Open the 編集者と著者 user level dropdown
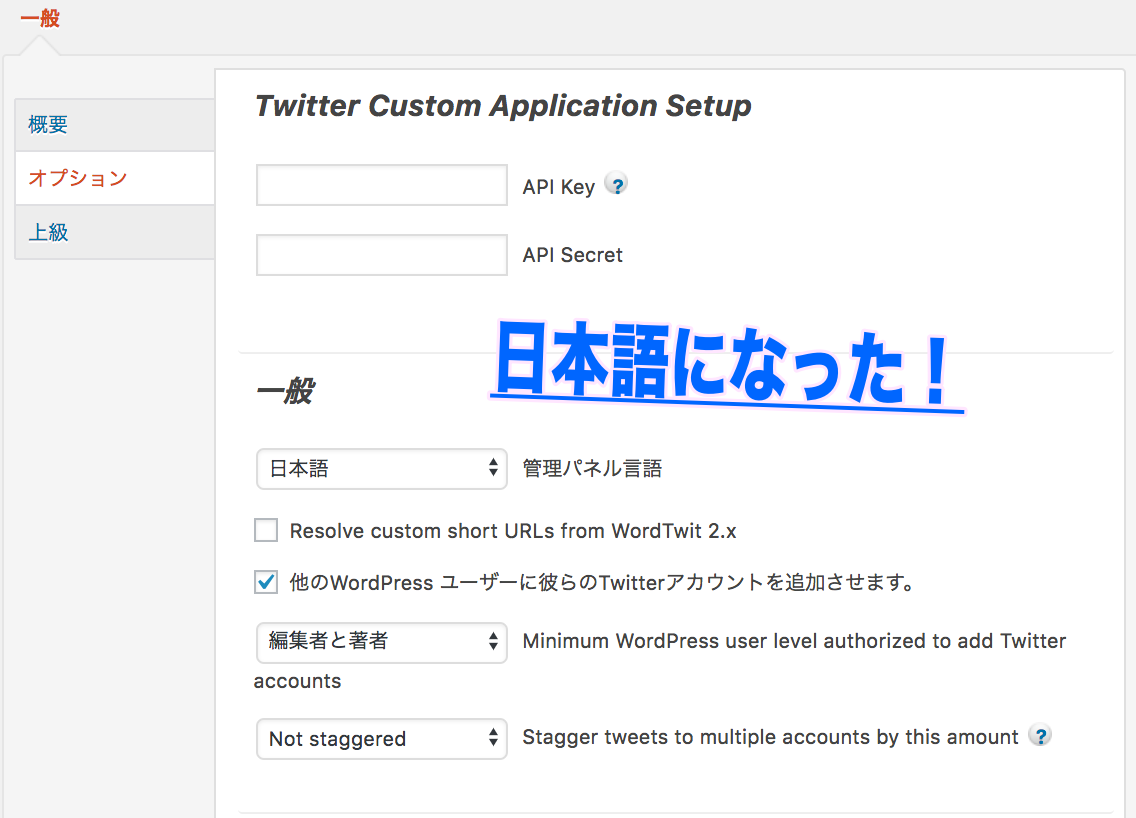 click(x=381, y=642)
